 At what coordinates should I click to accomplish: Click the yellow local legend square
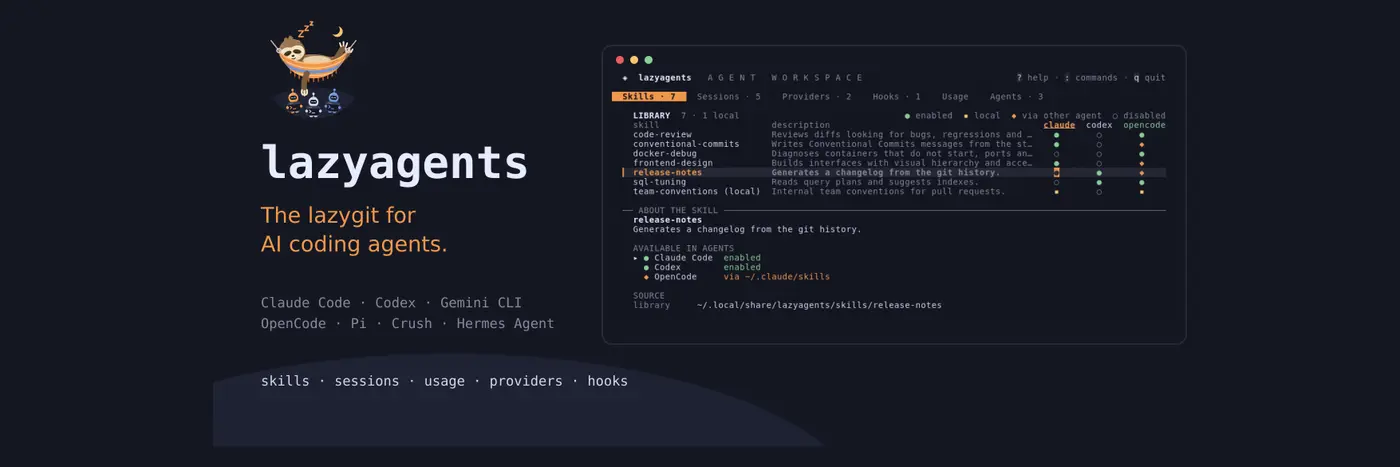tap(966, 116)
